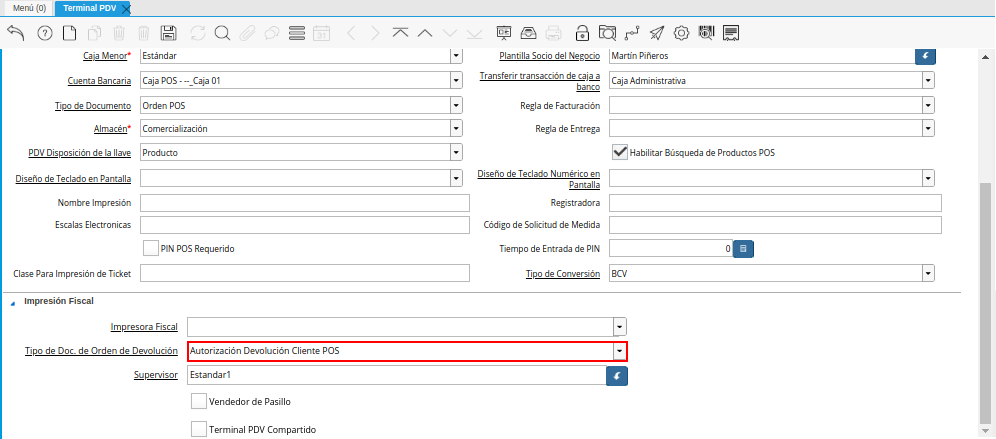Screen dimensions: 996x439
Task: Open Diseño de Teclado Numérico dropdown
Action: [929, 179]
